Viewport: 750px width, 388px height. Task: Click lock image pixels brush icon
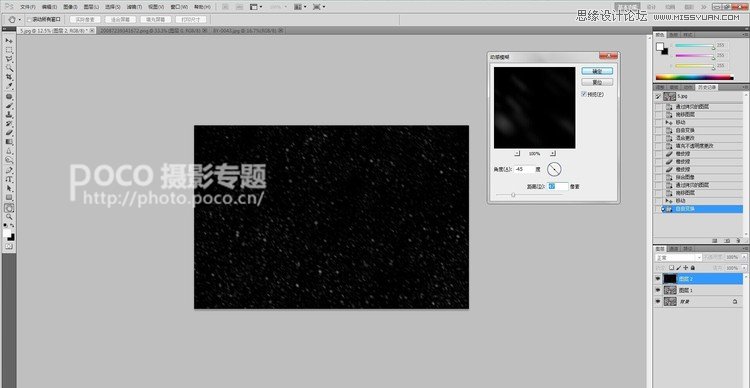click(679, 268)
